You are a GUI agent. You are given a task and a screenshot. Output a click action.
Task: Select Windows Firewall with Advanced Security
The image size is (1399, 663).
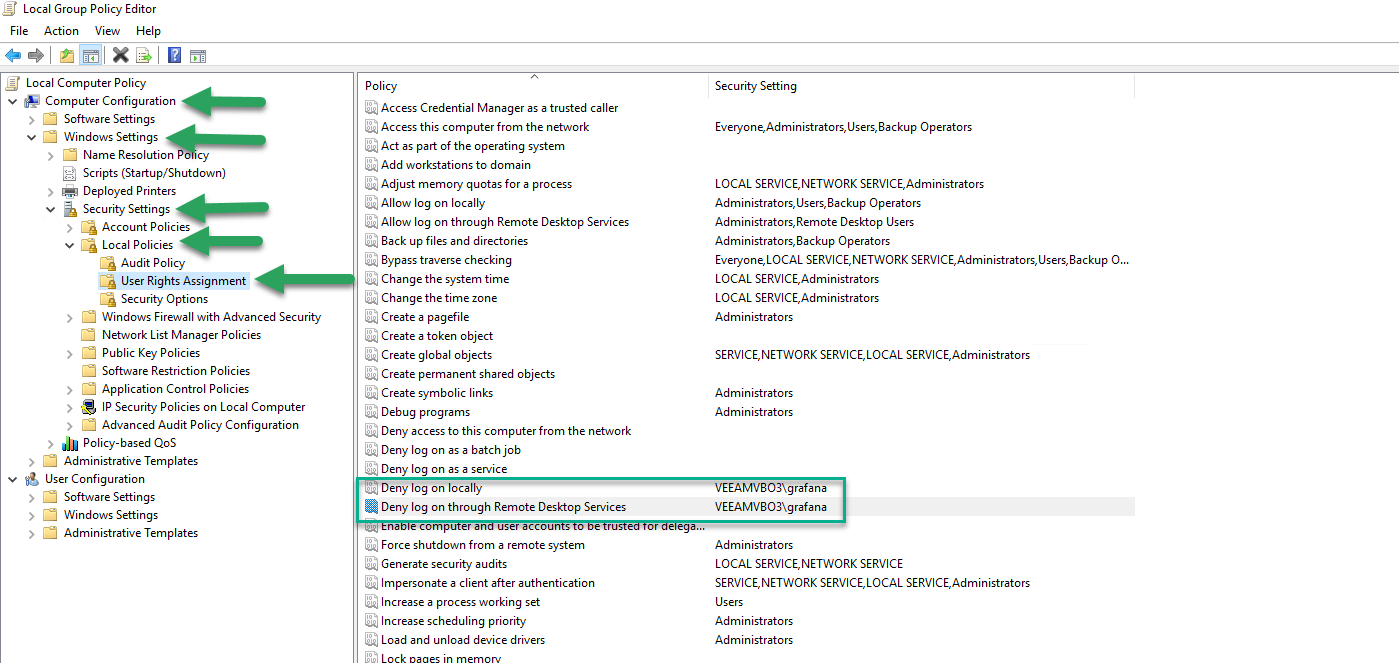click(211, 317)
